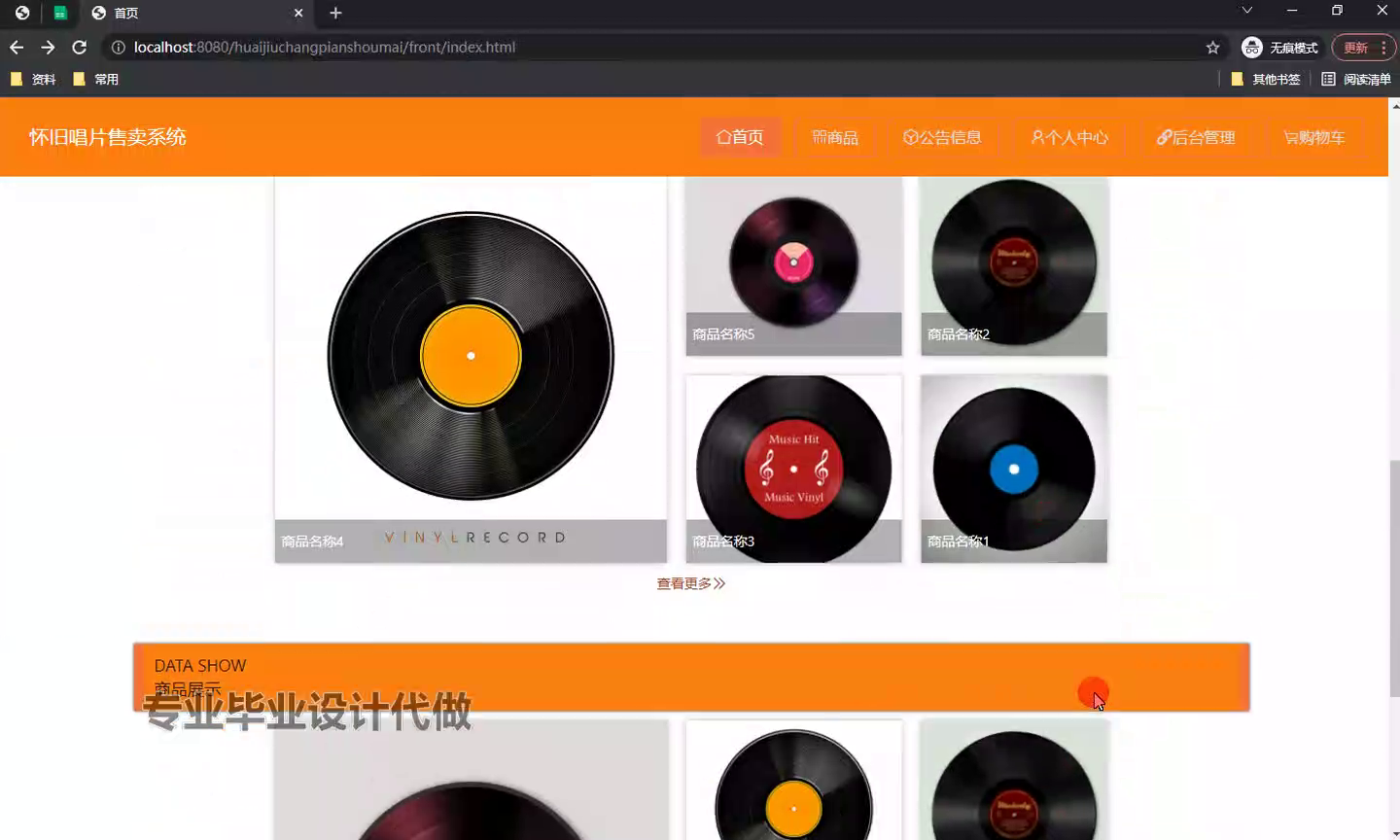Viewport: 1400px width, 840px height.
Task: Open 个人中心 in the navigation bar
Action: pos(1069,137)
